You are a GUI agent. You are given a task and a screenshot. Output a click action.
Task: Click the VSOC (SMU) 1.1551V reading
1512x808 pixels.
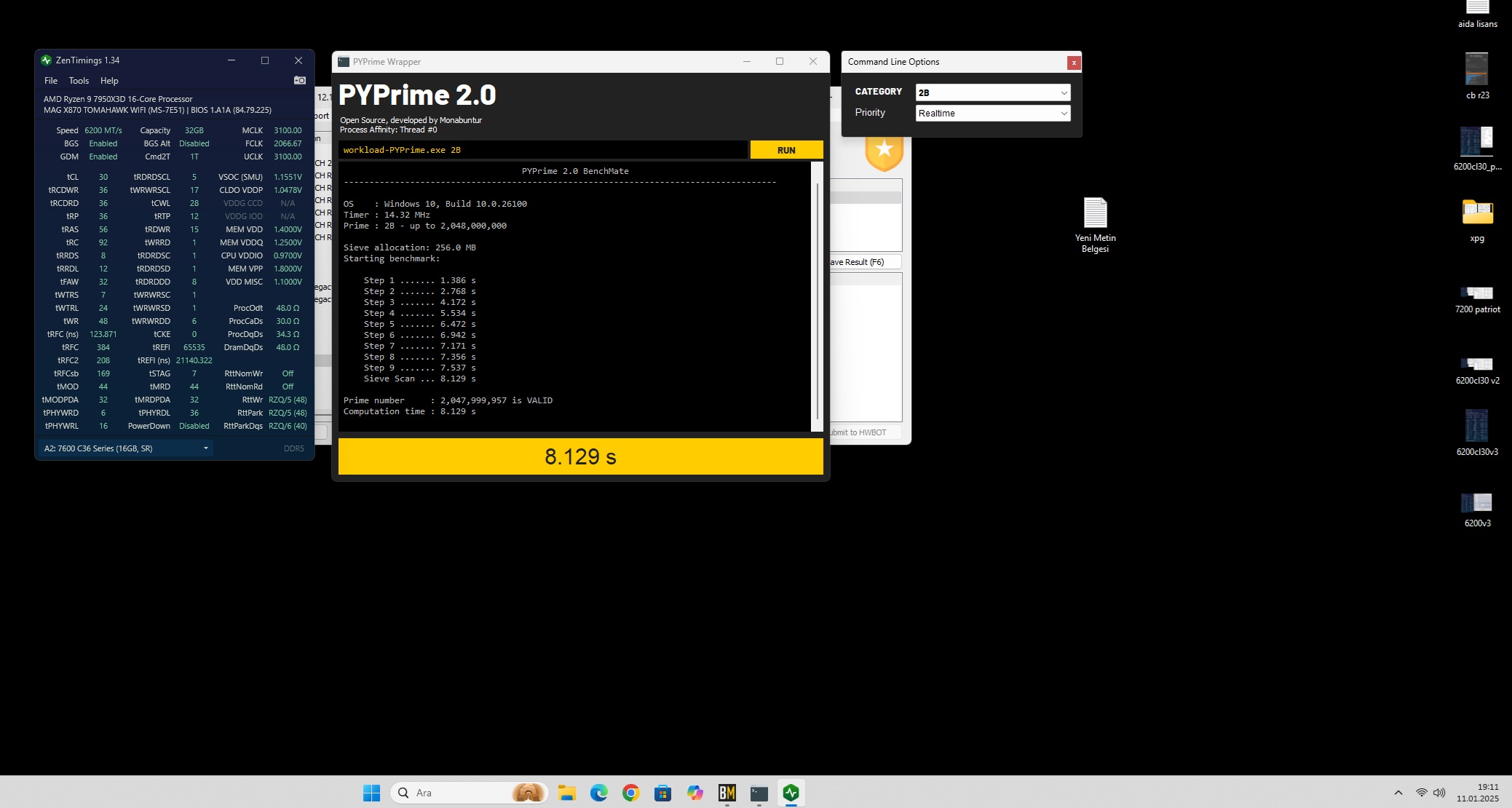[288, 177]
